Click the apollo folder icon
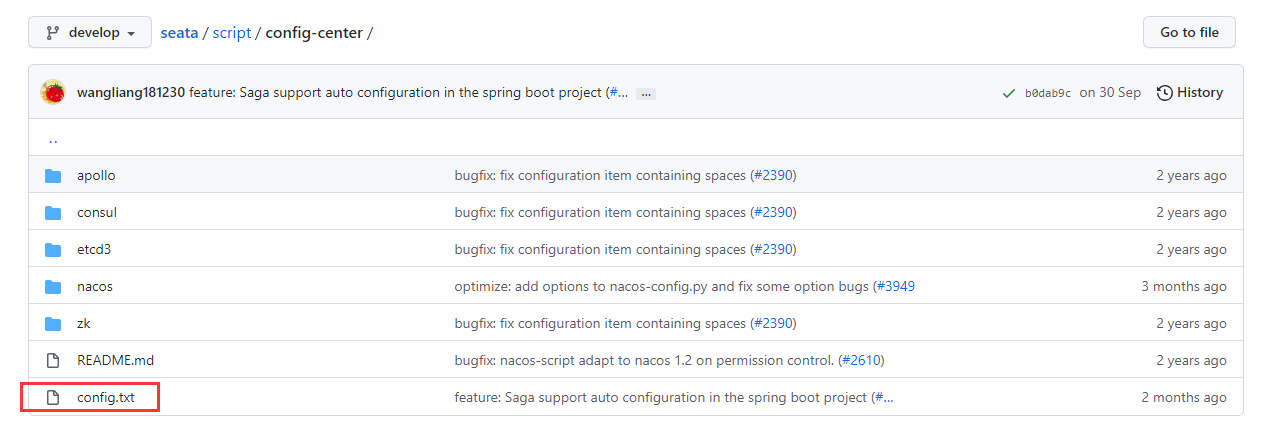 coord(53,176)
